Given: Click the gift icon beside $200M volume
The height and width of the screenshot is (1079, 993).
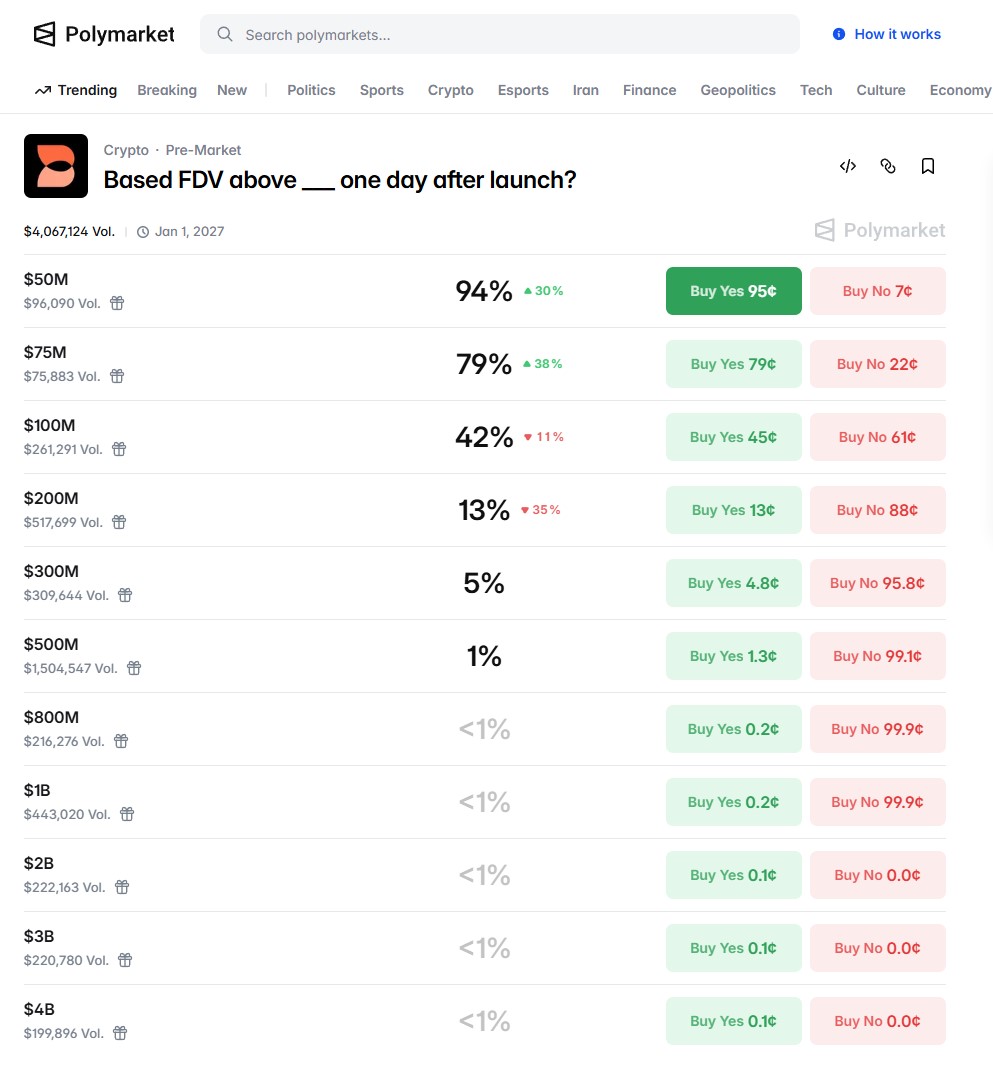Looking at the screenshot, I should coord(119,522).
